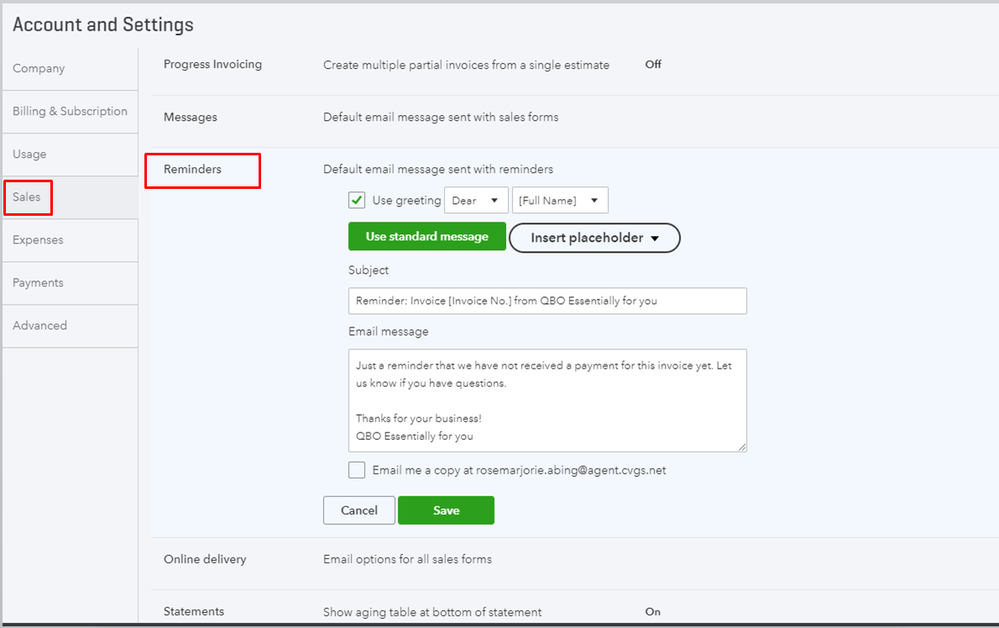Screen dimensions: 999x628
Task: Open the Payments tab
Action: [x=38, y=283]
